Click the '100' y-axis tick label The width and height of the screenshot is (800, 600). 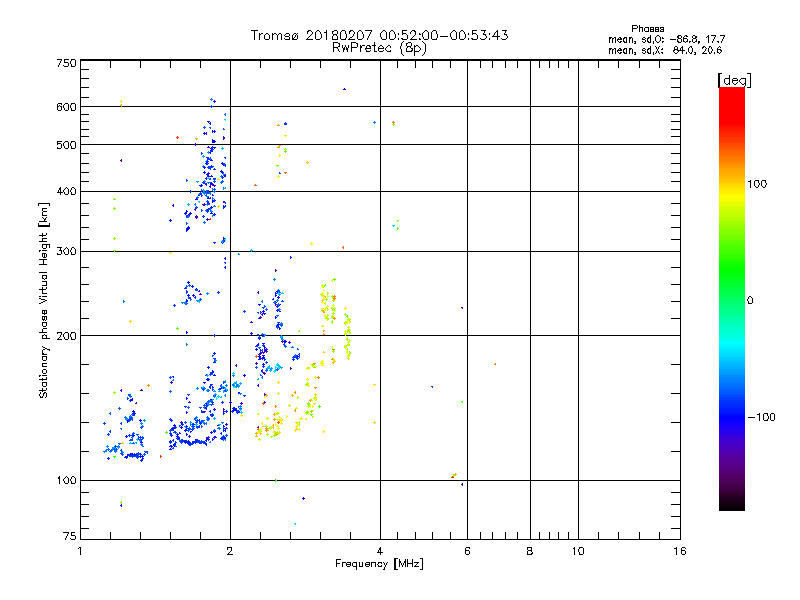66,480
